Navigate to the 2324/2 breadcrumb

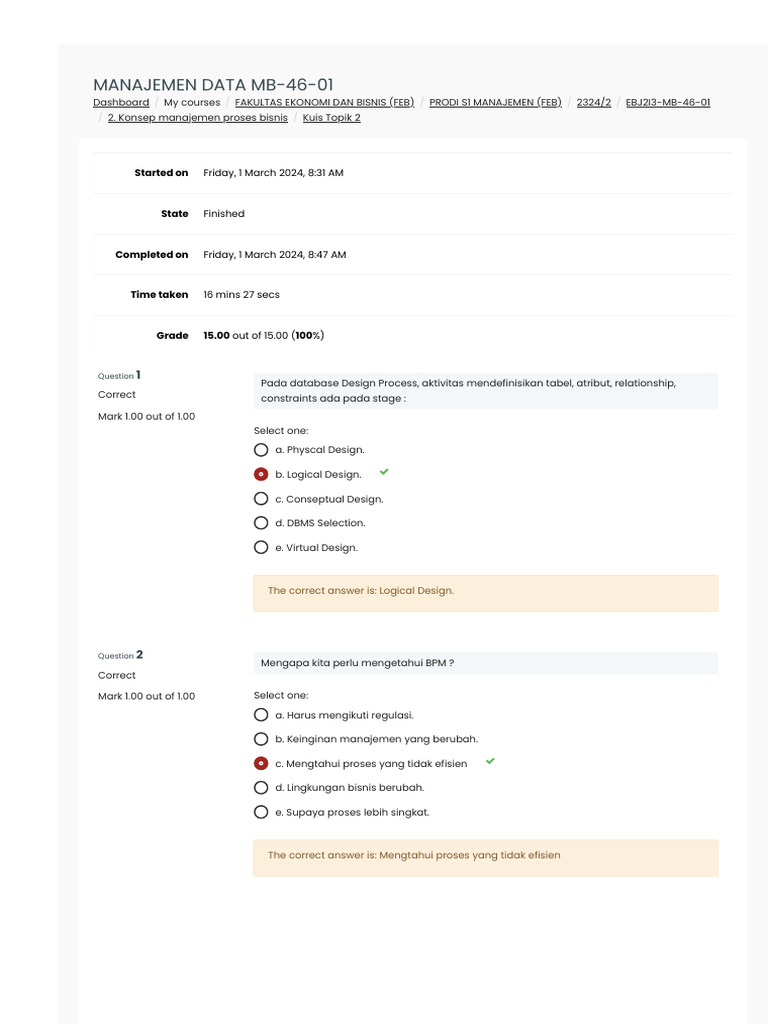tap(594, 102)
